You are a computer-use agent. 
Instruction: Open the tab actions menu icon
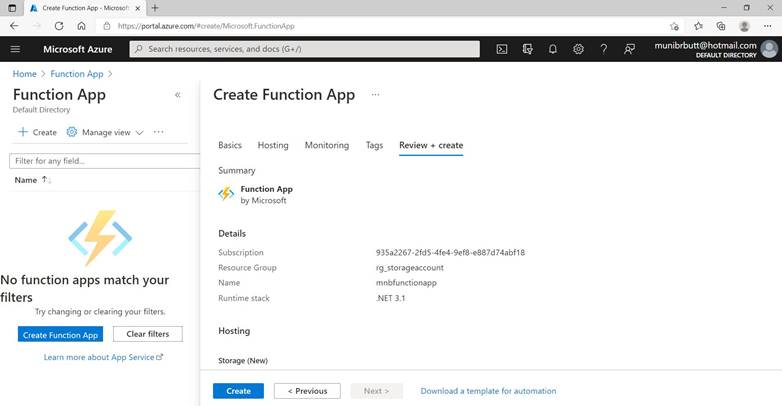coord(12,8)
